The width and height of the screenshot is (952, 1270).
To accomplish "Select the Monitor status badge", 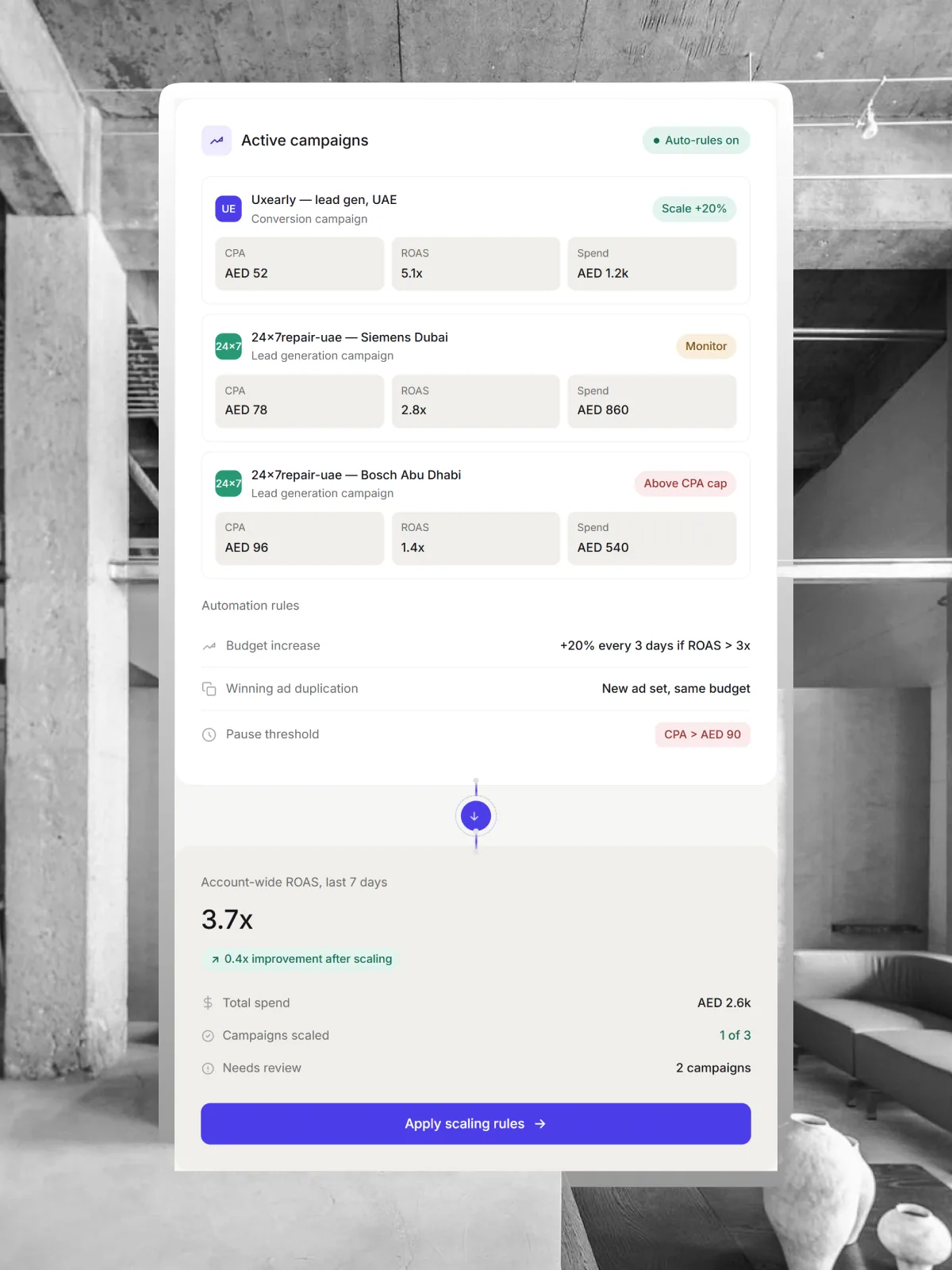I will tap(706, 346).
